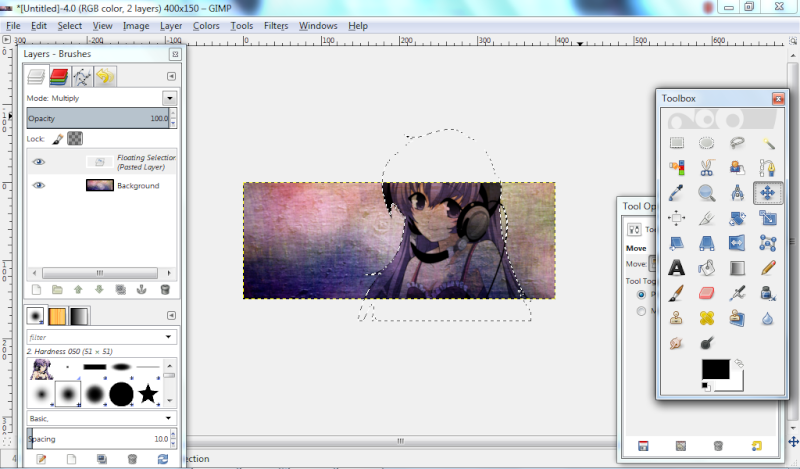The image size is (800, 469).
Task: Choose the first Tool Toggle radio option
Action: (x=641, y=294)
